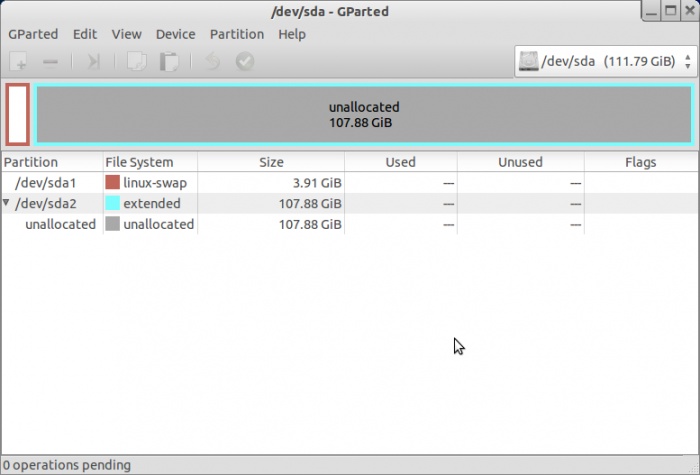Image resolution: width=700 pixels, height=475 pixels.
Task: Sort by the Partition column header
Action: click(x=52, y=162)
